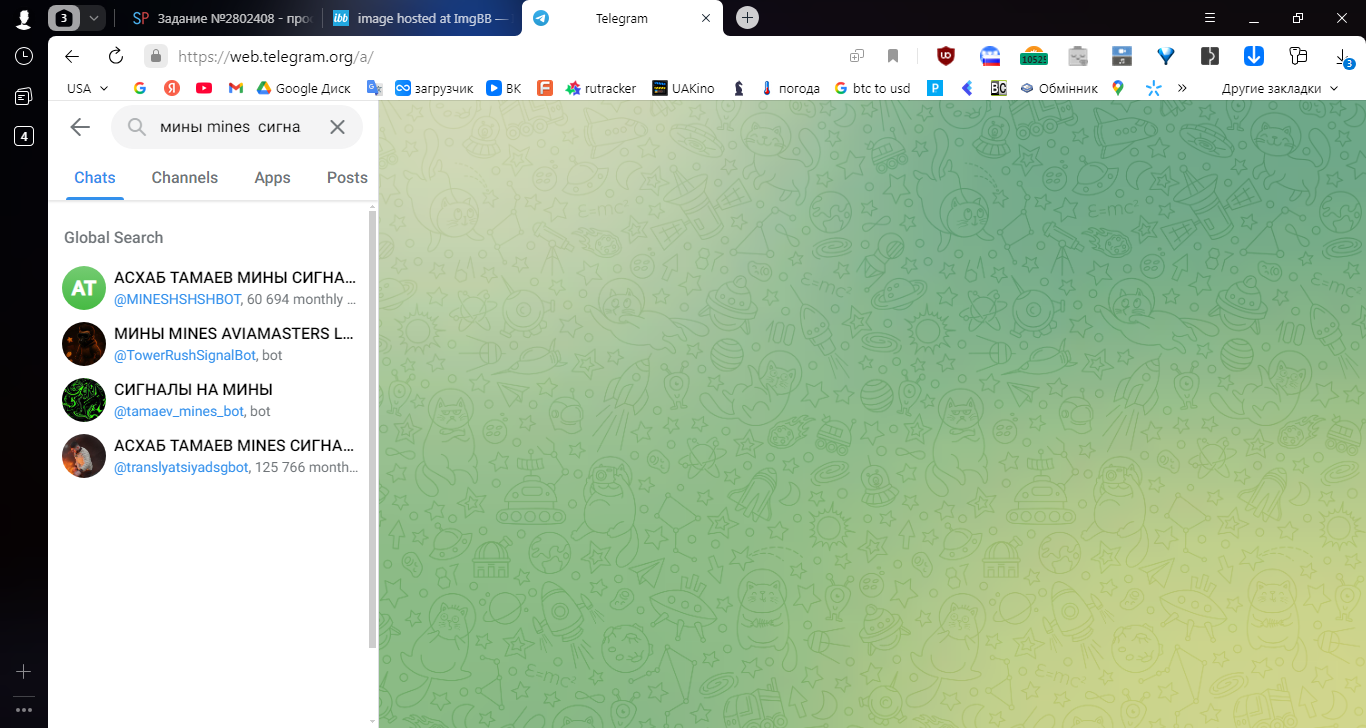Switch to Задание №2802408 tab

[224, 18]
